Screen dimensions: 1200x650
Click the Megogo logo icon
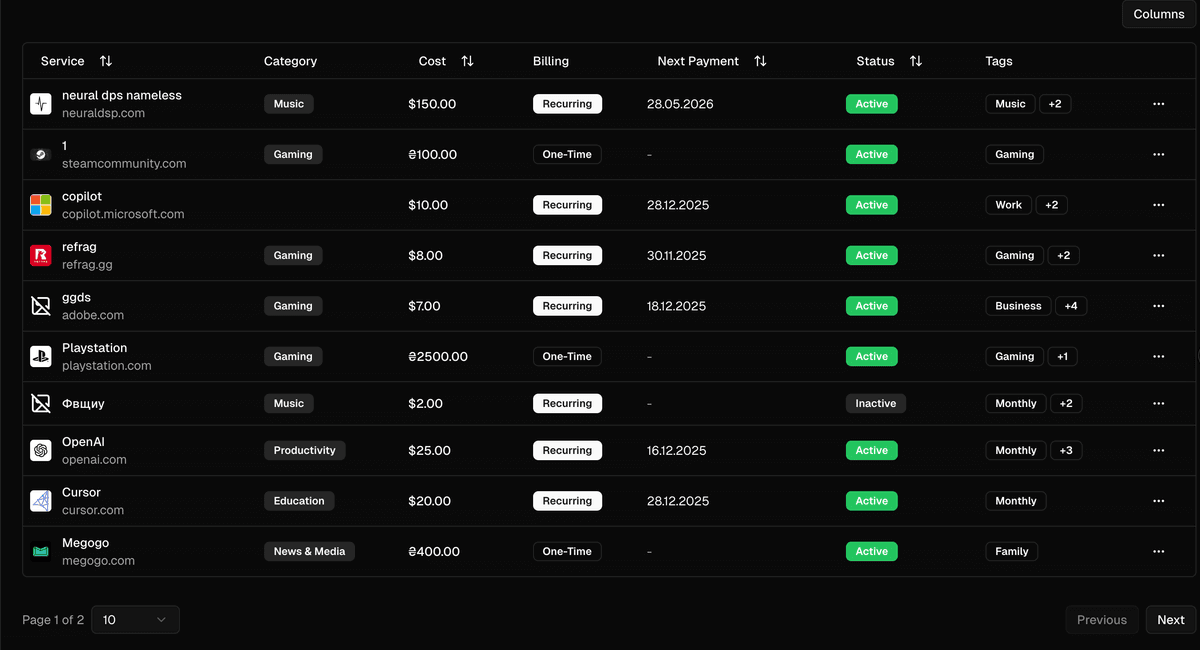click(x=40, y=551)
